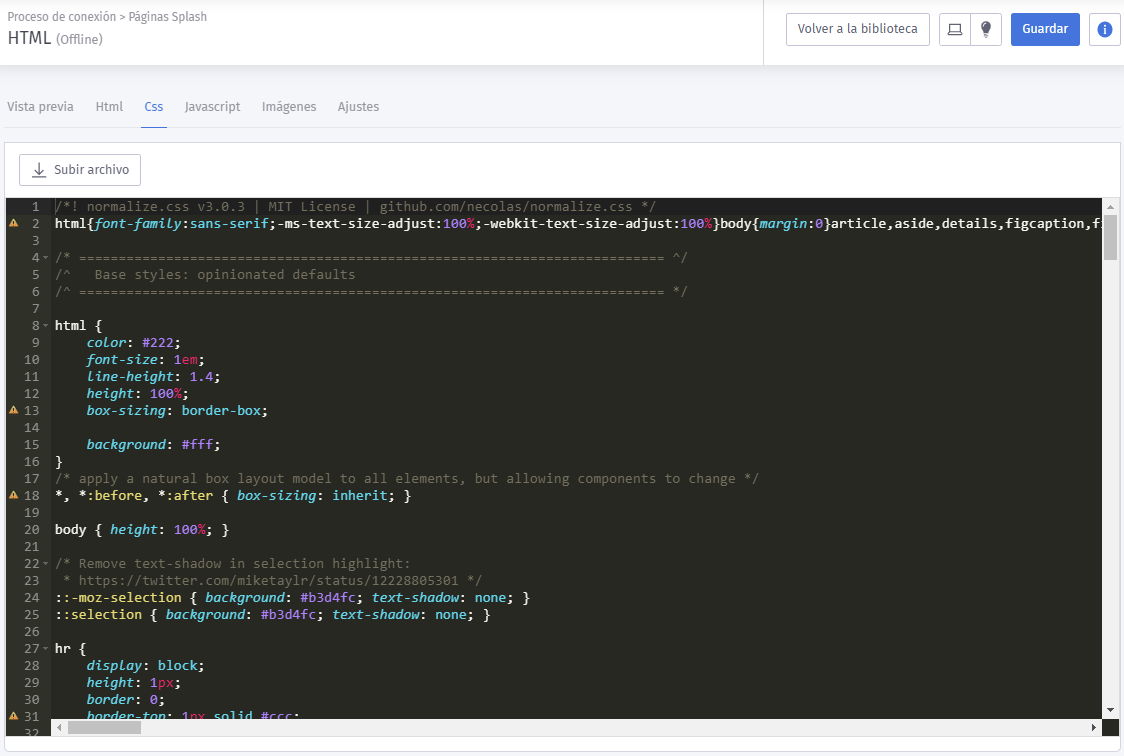
Task: Click the 'box-sizing: border-box;' line
Action: 177,411
